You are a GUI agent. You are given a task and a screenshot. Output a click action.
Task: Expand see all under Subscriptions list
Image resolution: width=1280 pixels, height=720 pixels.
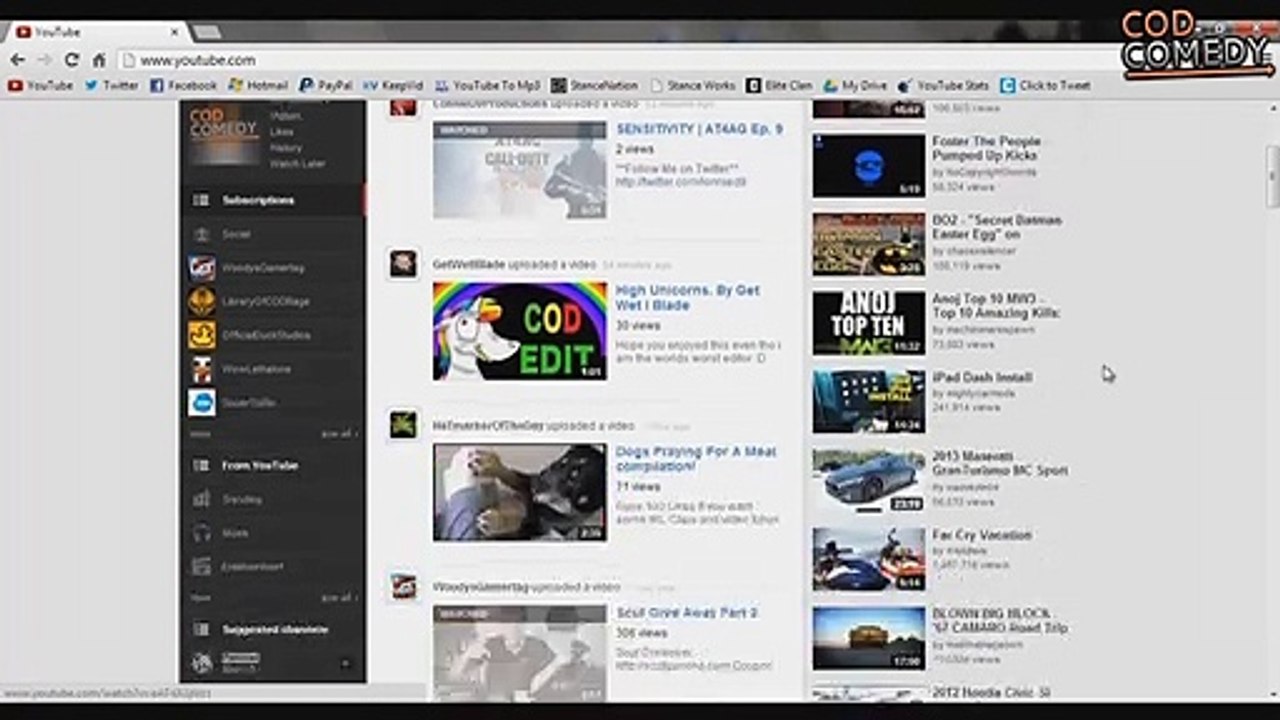338,434
